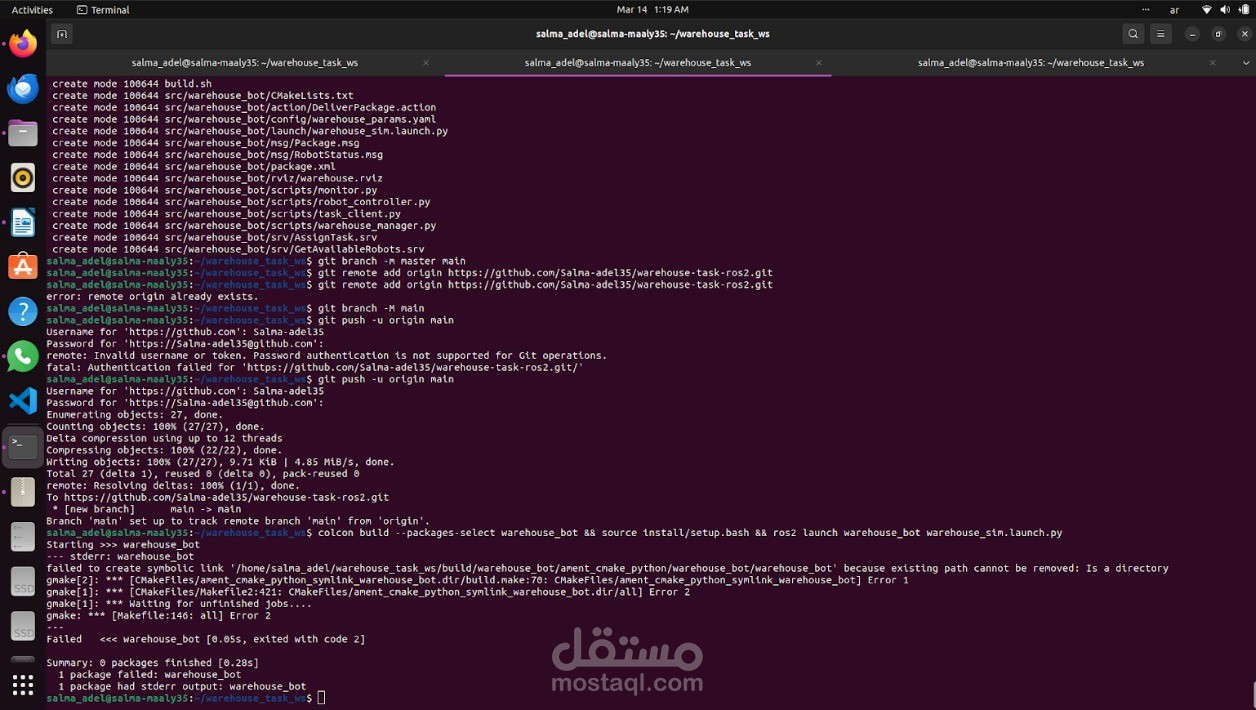Viewport: 1256px width, 710px height.
Task: Show Applications grid at the bottom of the dock
Action: pos(23,685)
